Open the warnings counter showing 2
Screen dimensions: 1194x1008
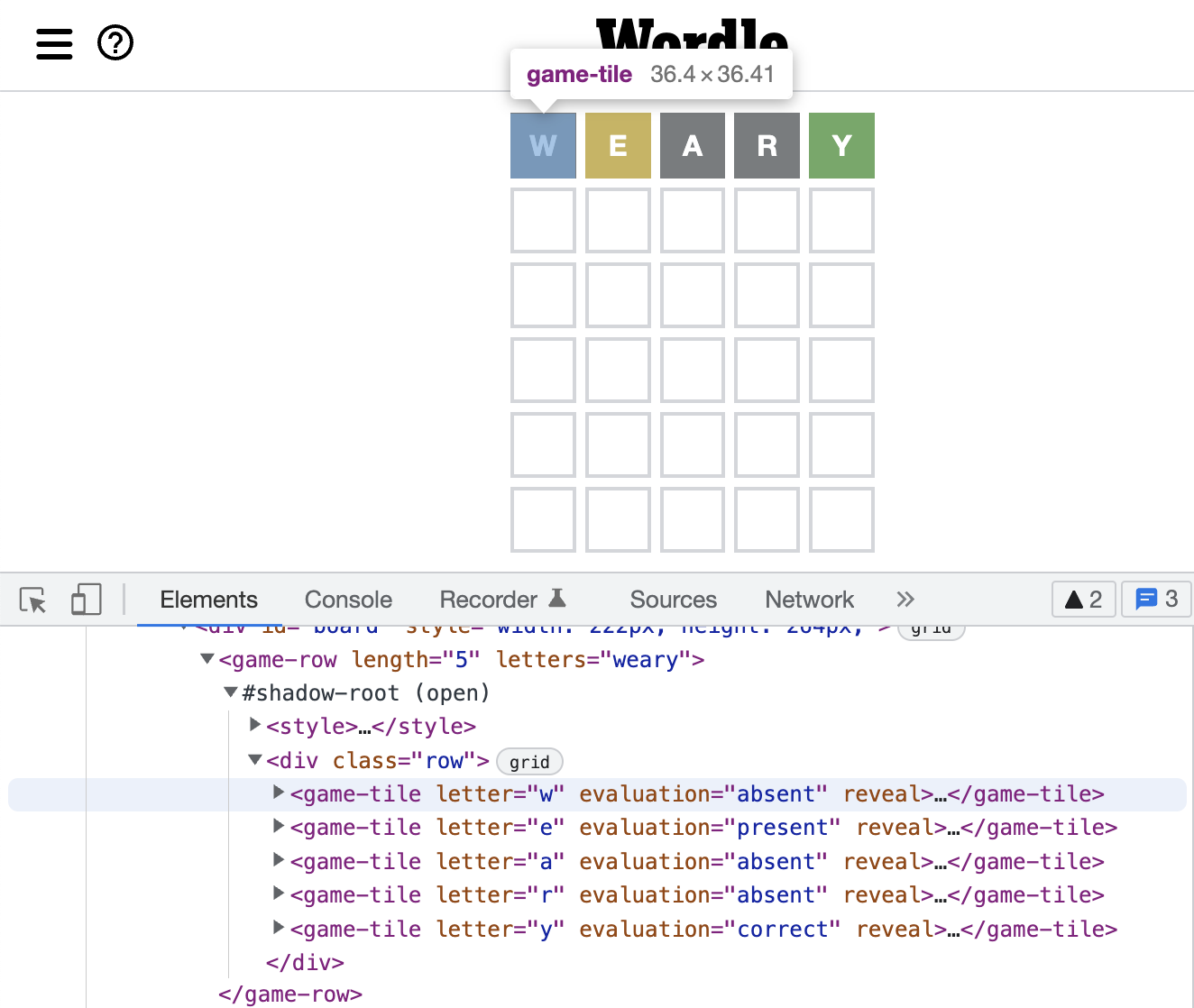pos(1084,600)
